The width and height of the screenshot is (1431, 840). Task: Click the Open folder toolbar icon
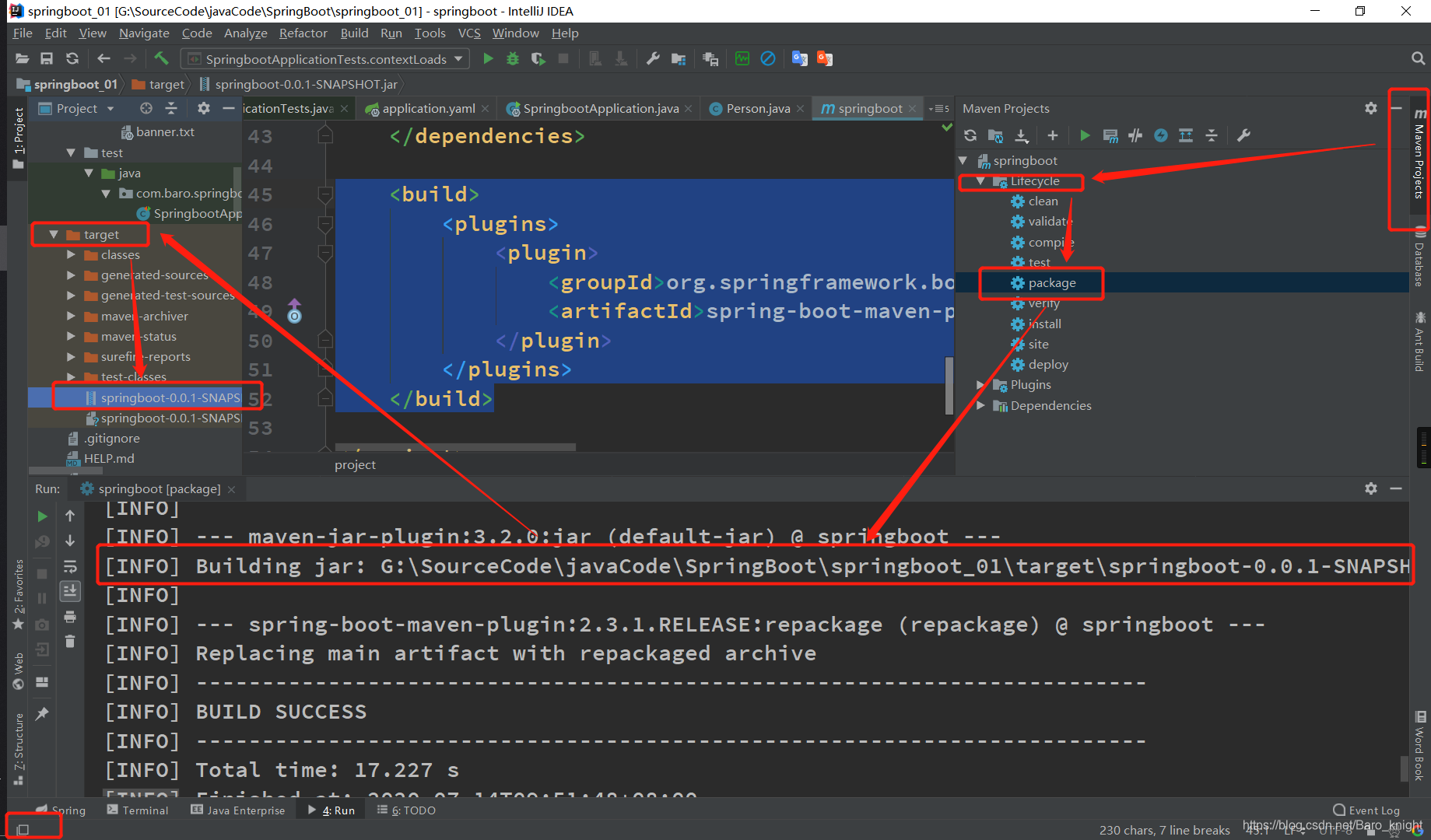[x=22, y=58]
